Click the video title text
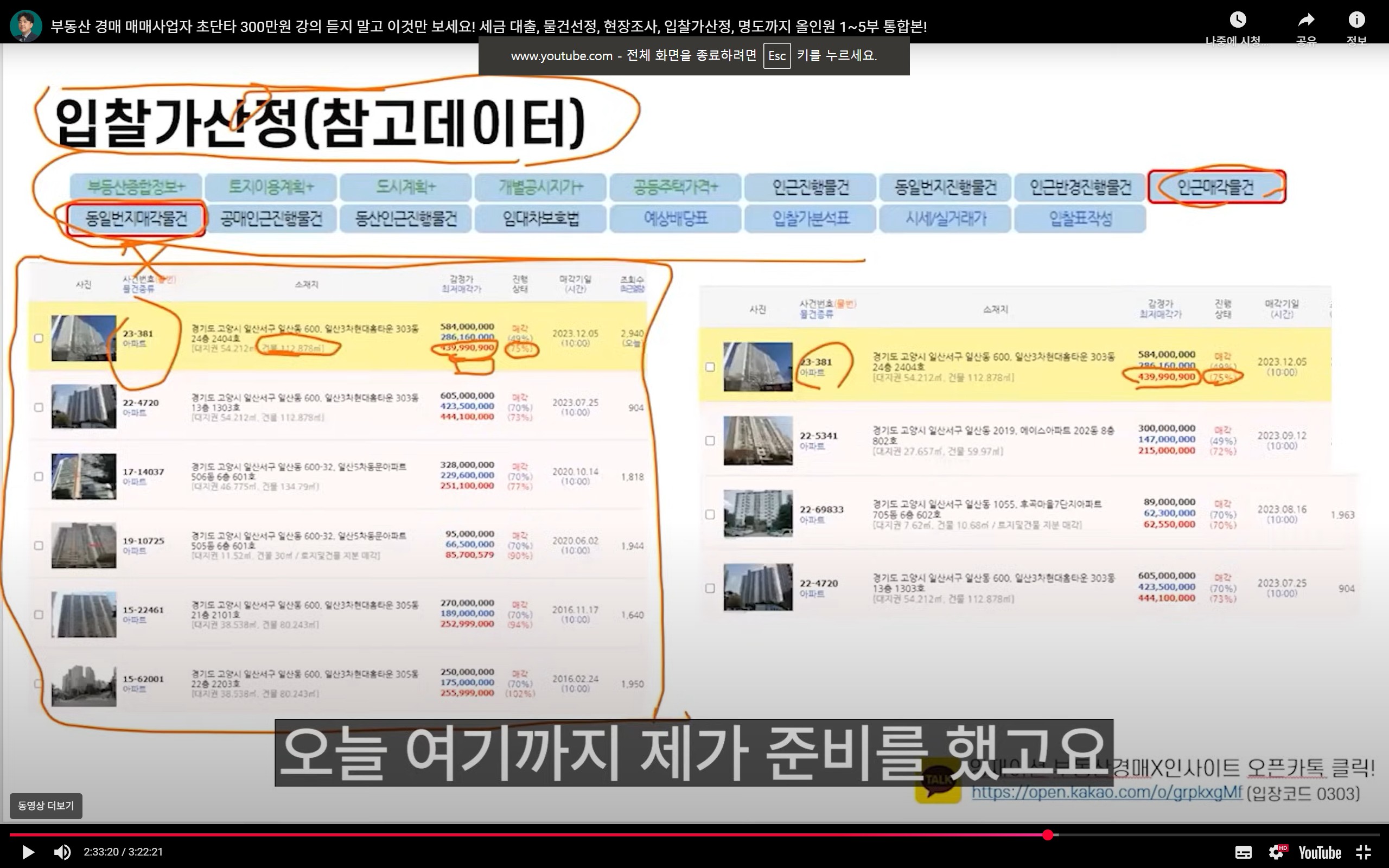 tap(488, 27)
